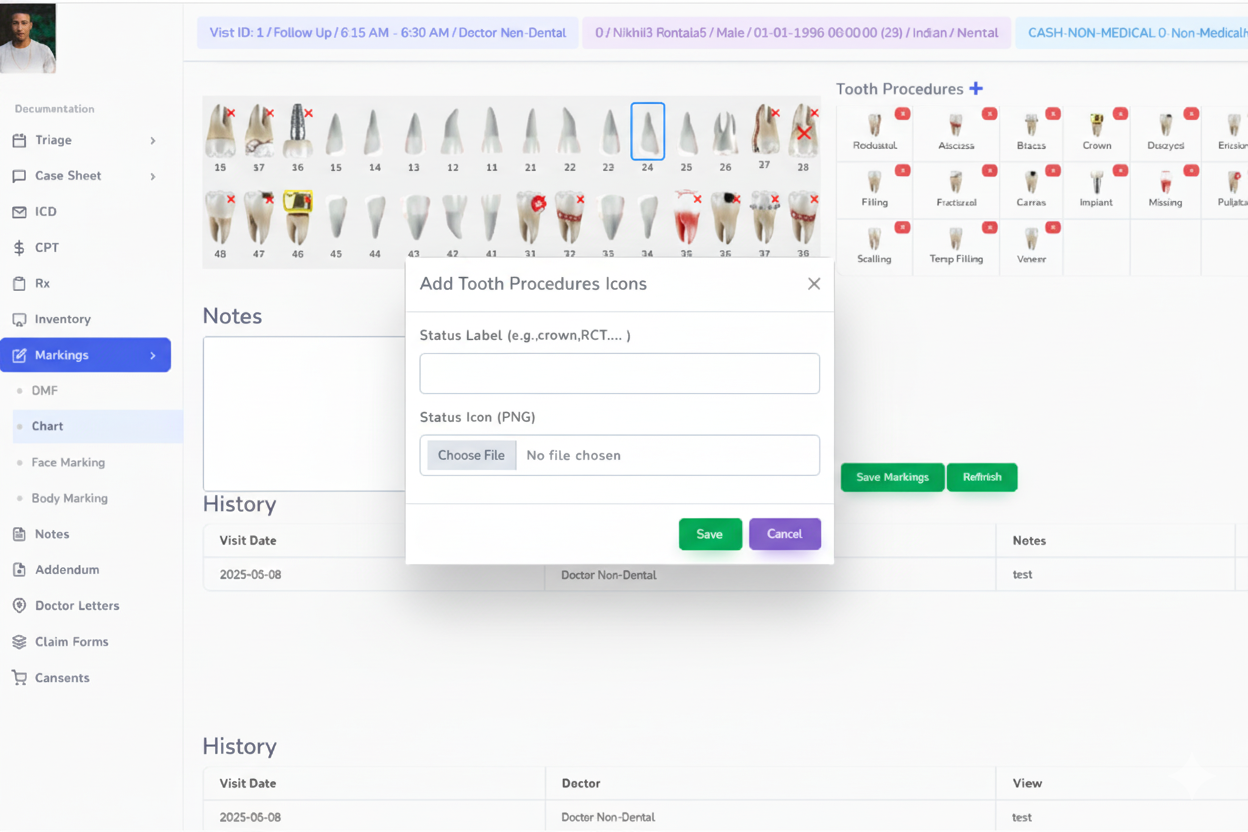Screen dimensions: 1248x832
Task: Select the Implant procedure icon
Action: [x=1096, y=182]
